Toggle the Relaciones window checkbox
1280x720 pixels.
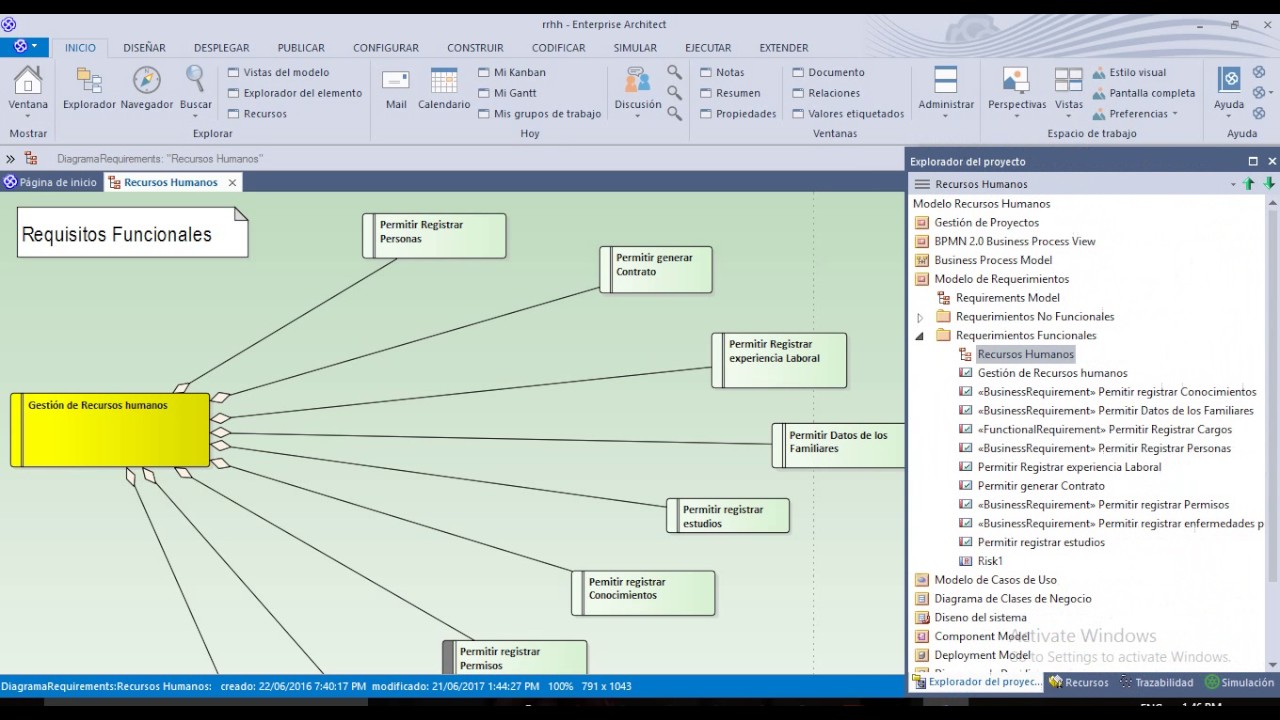point(798,93)
